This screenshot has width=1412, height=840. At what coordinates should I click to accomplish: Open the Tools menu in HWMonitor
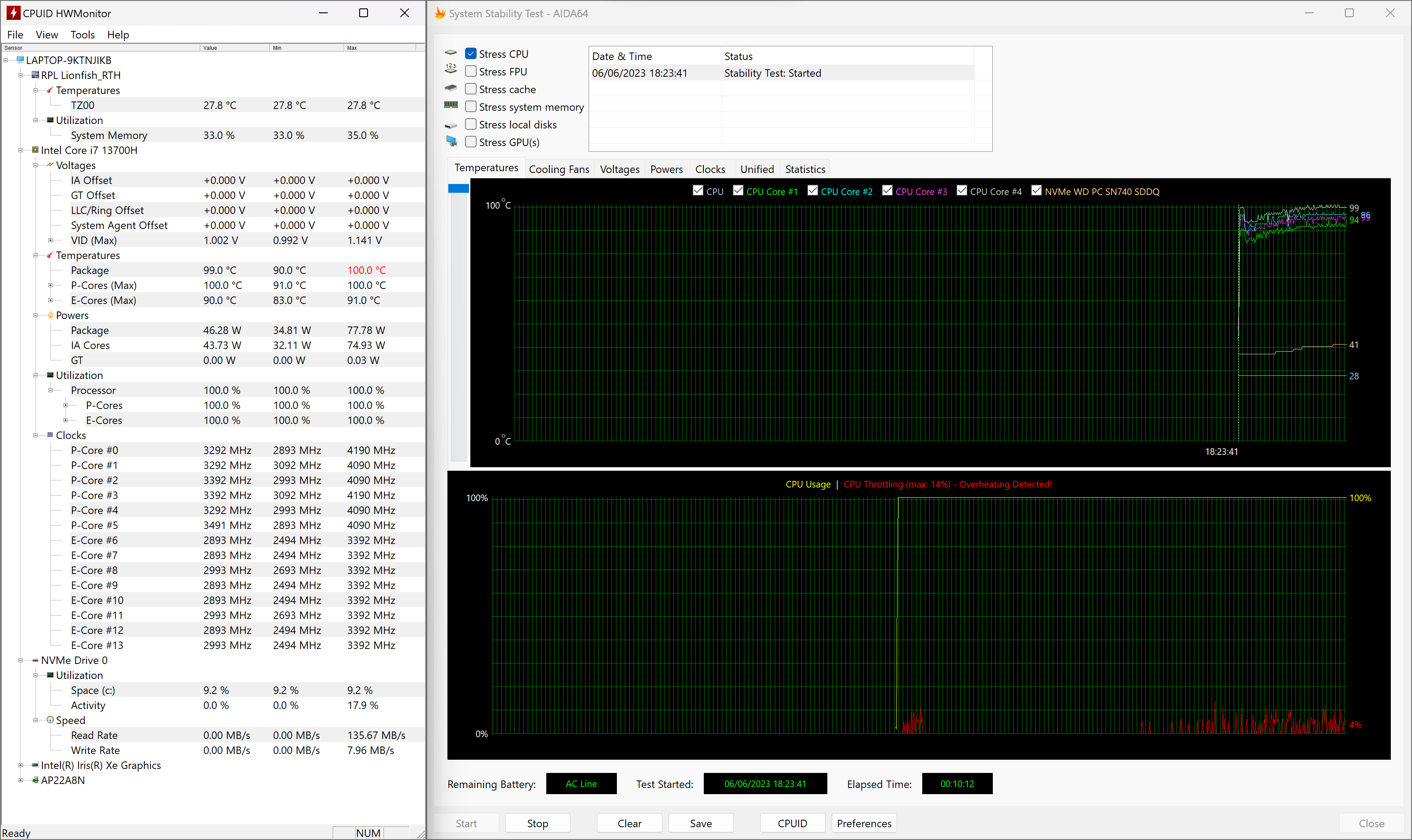[82, 35]
